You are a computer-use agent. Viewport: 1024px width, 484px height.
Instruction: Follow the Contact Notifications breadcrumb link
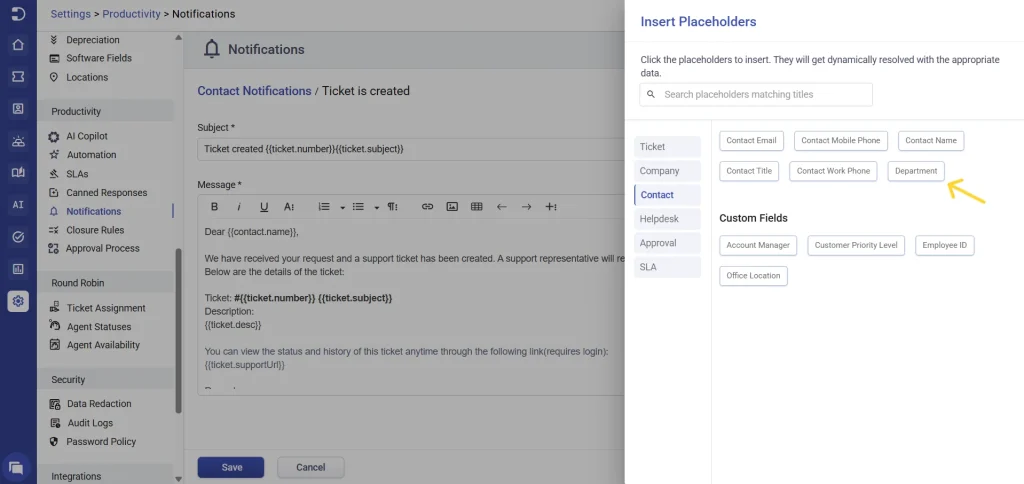click(x=254, y=91)
